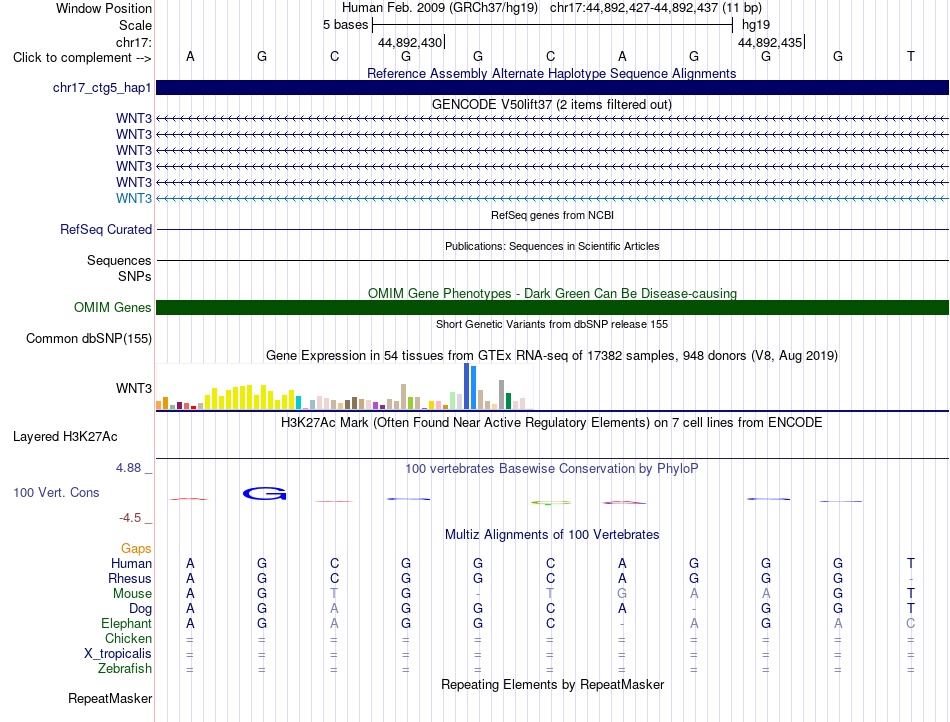Screen dimensions: 950x722
Task: Click the T base in the complement sequence row
Action: 911,56
